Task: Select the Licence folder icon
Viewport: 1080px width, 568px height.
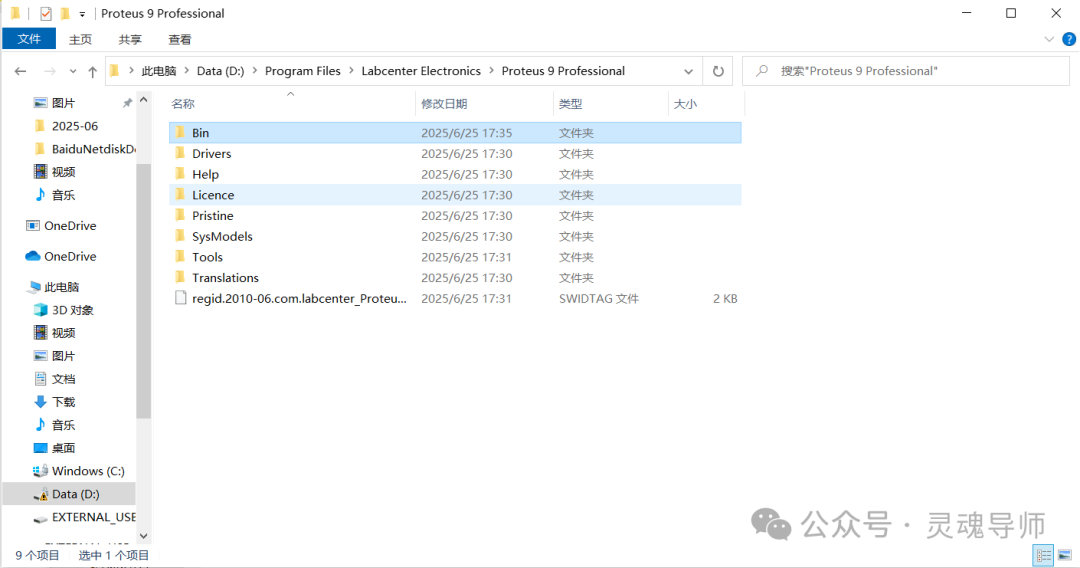Action: tap(180, 194)
